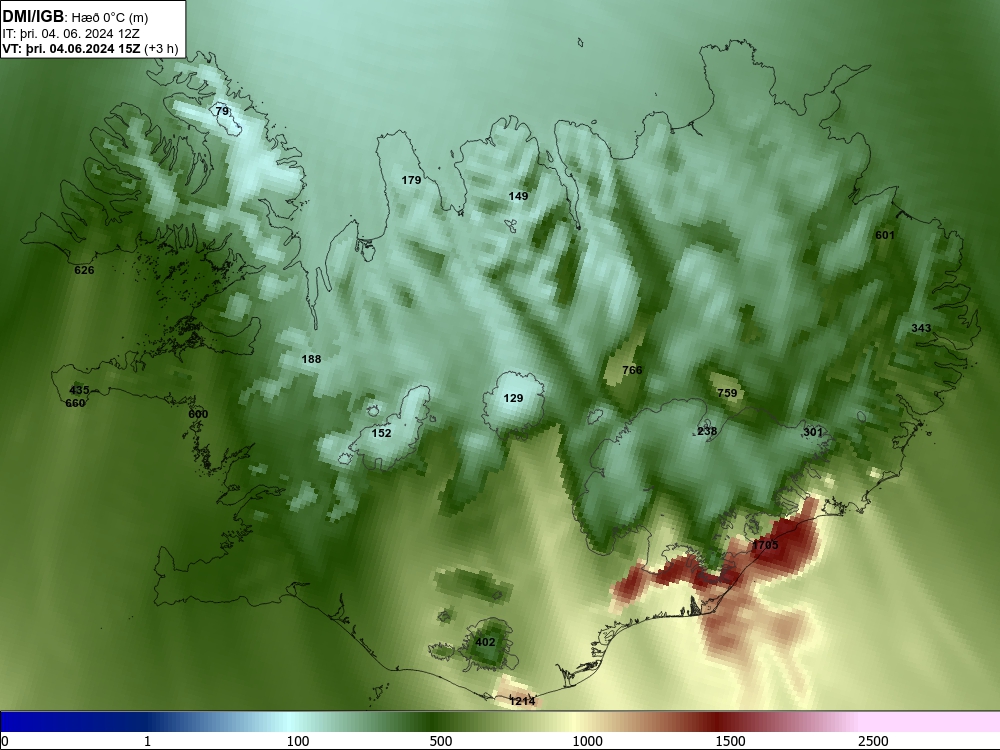Click the map value 1214 on the south coast
Image resolution: width=1000 pixels, height=750 pixels.
click(x=522, y=702)
